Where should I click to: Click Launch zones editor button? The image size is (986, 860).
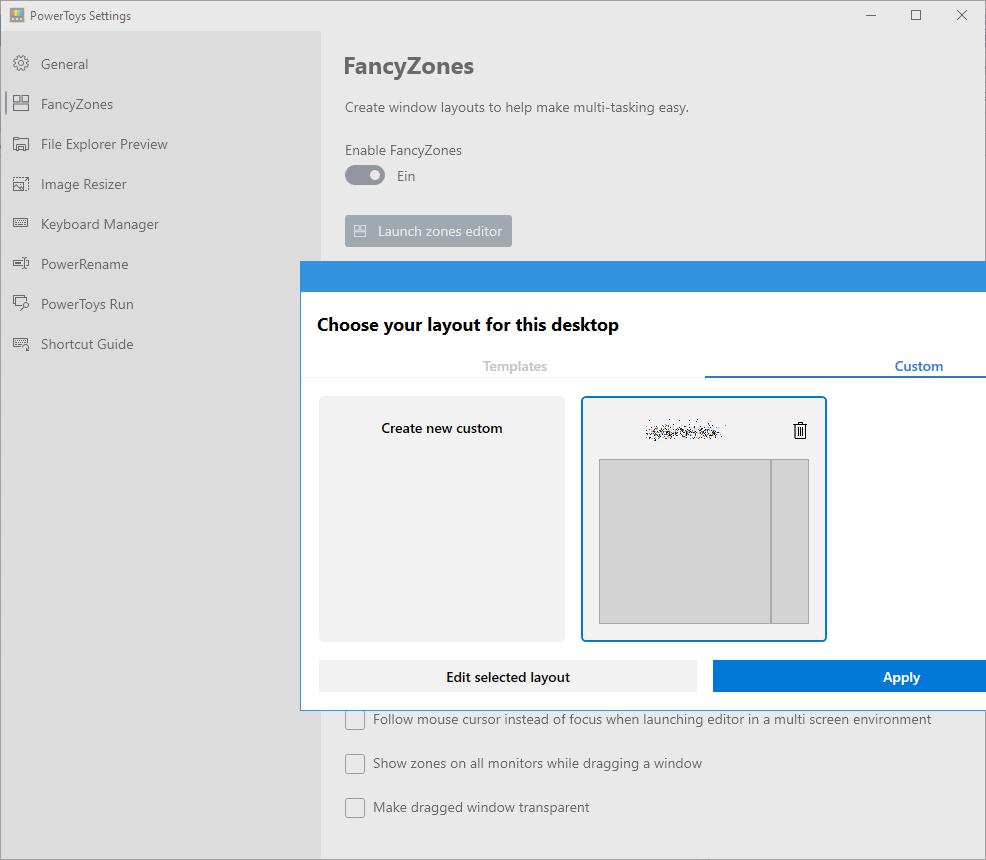pyautogui.click(x=428, y=231)
